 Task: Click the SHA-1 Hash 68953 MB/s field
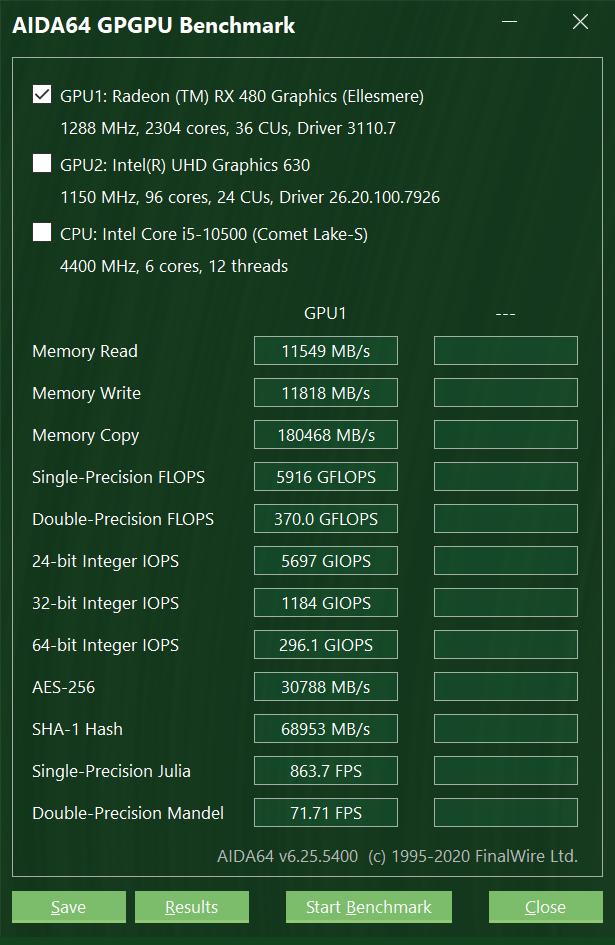click(x=326, y=729)
